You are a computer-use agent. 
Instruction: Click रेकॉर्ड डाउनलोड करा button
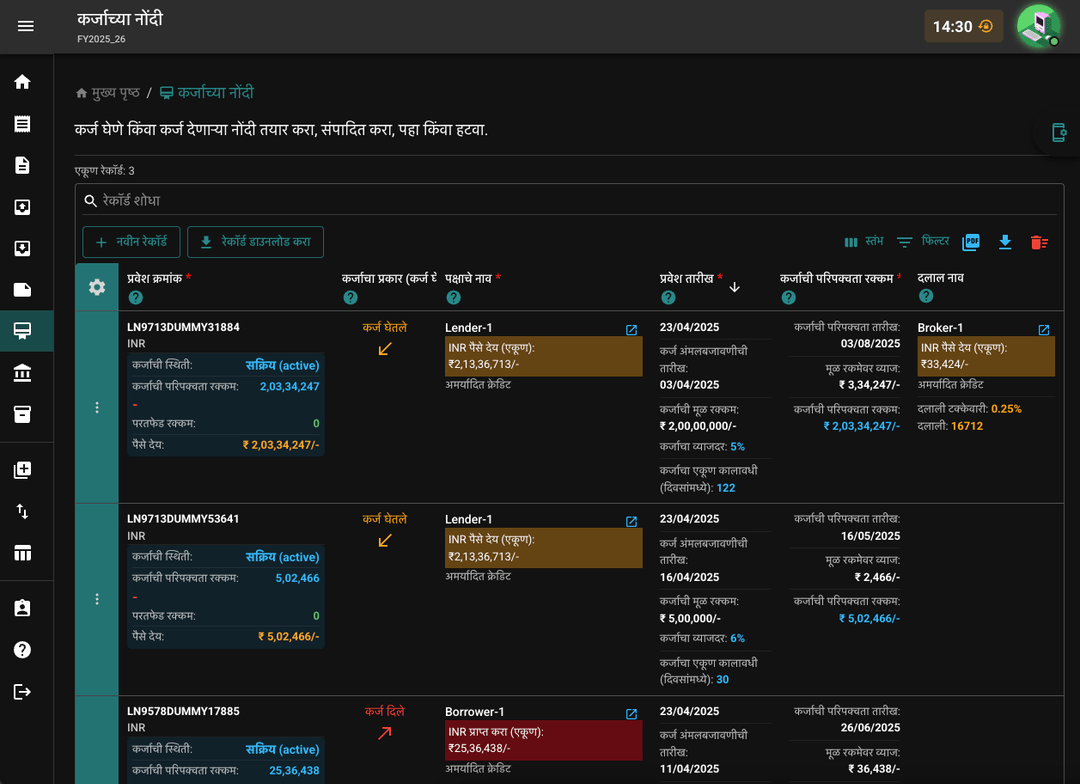[x=256, y=242]
